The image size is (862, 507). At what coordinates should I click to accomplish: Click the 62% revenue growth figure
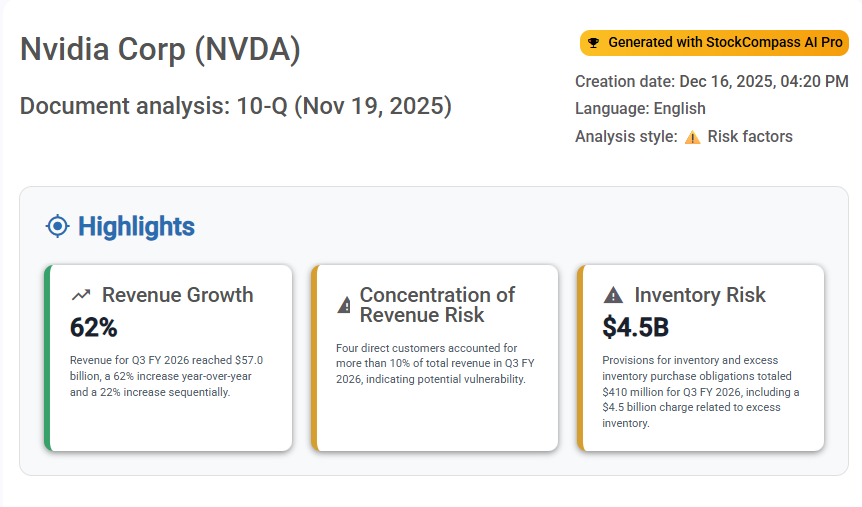click(x=94, y=327)
